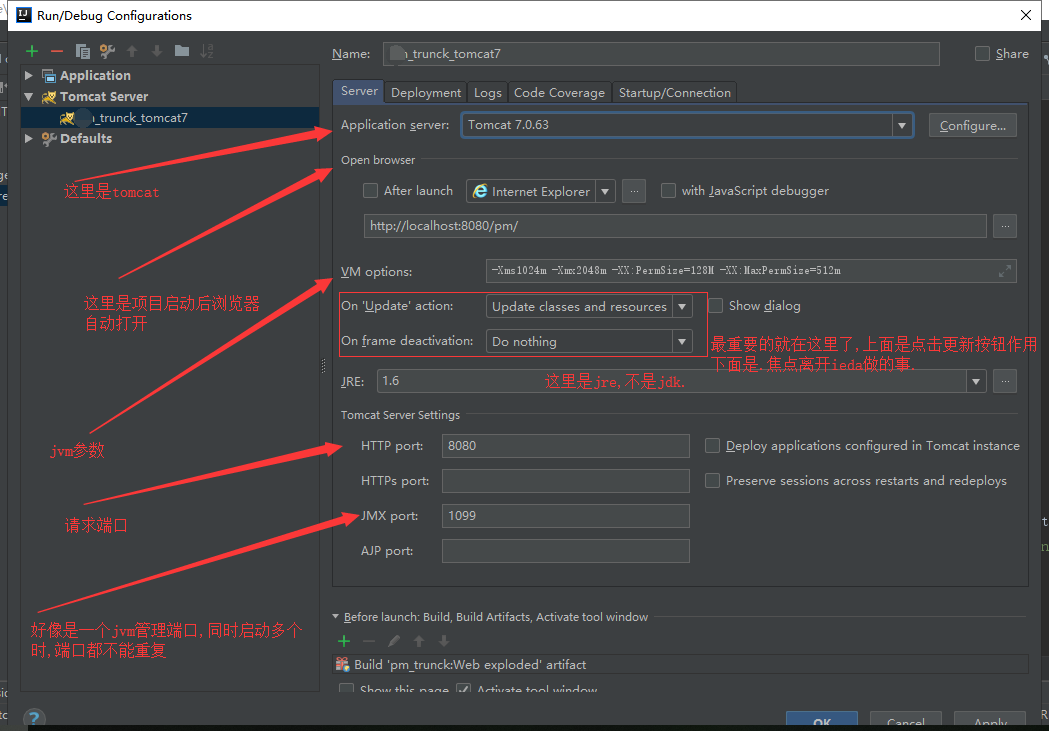This screenshot has width=1049, height=731.
Task: Open the Application server dropdown
Action: (902, 125)
